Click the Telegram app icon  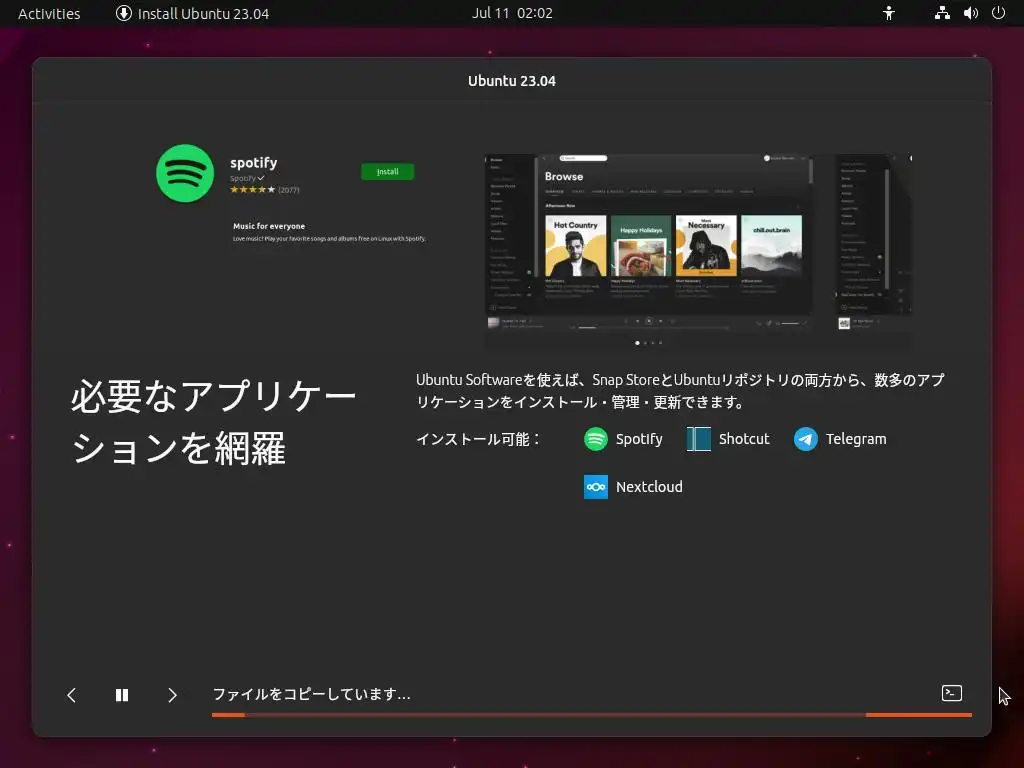(805, 439)
